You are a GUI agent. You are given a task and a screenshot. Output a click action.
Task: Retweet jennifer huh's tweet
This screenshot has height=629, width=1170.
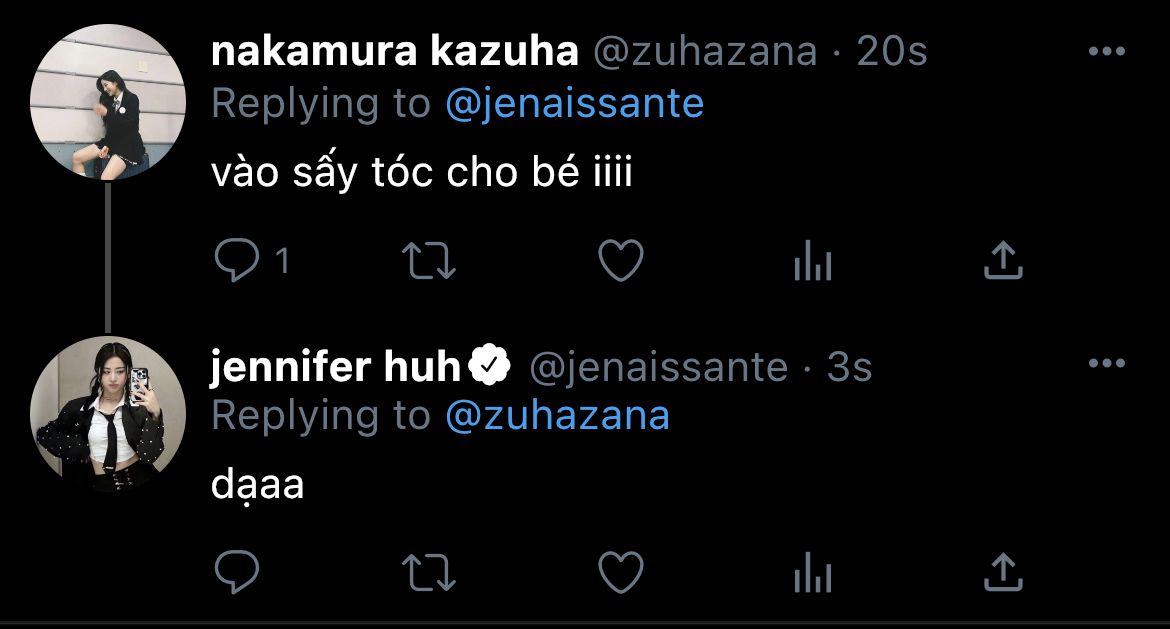[x=429, y=573]
